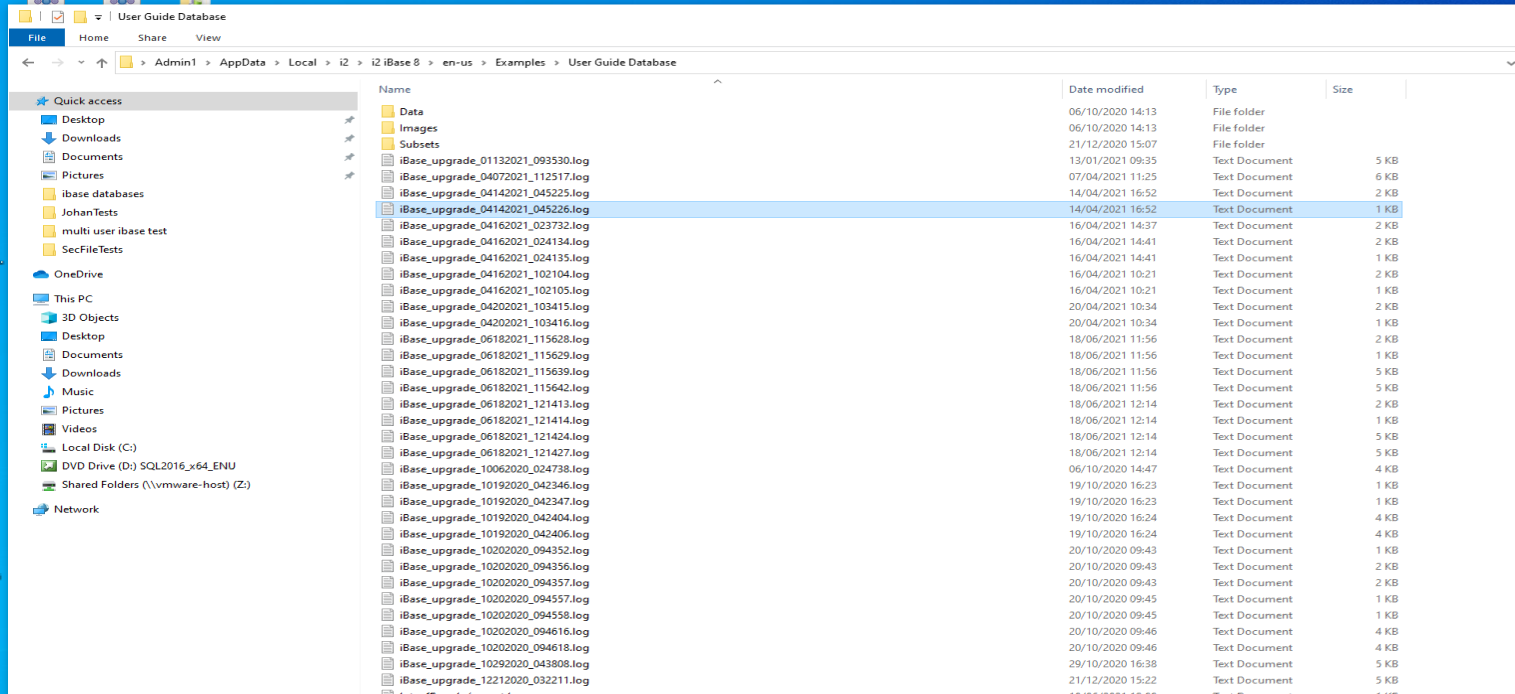Click the chevron after en-us in path
This screenshot has width=1515, height=694.
pos(485,63)
